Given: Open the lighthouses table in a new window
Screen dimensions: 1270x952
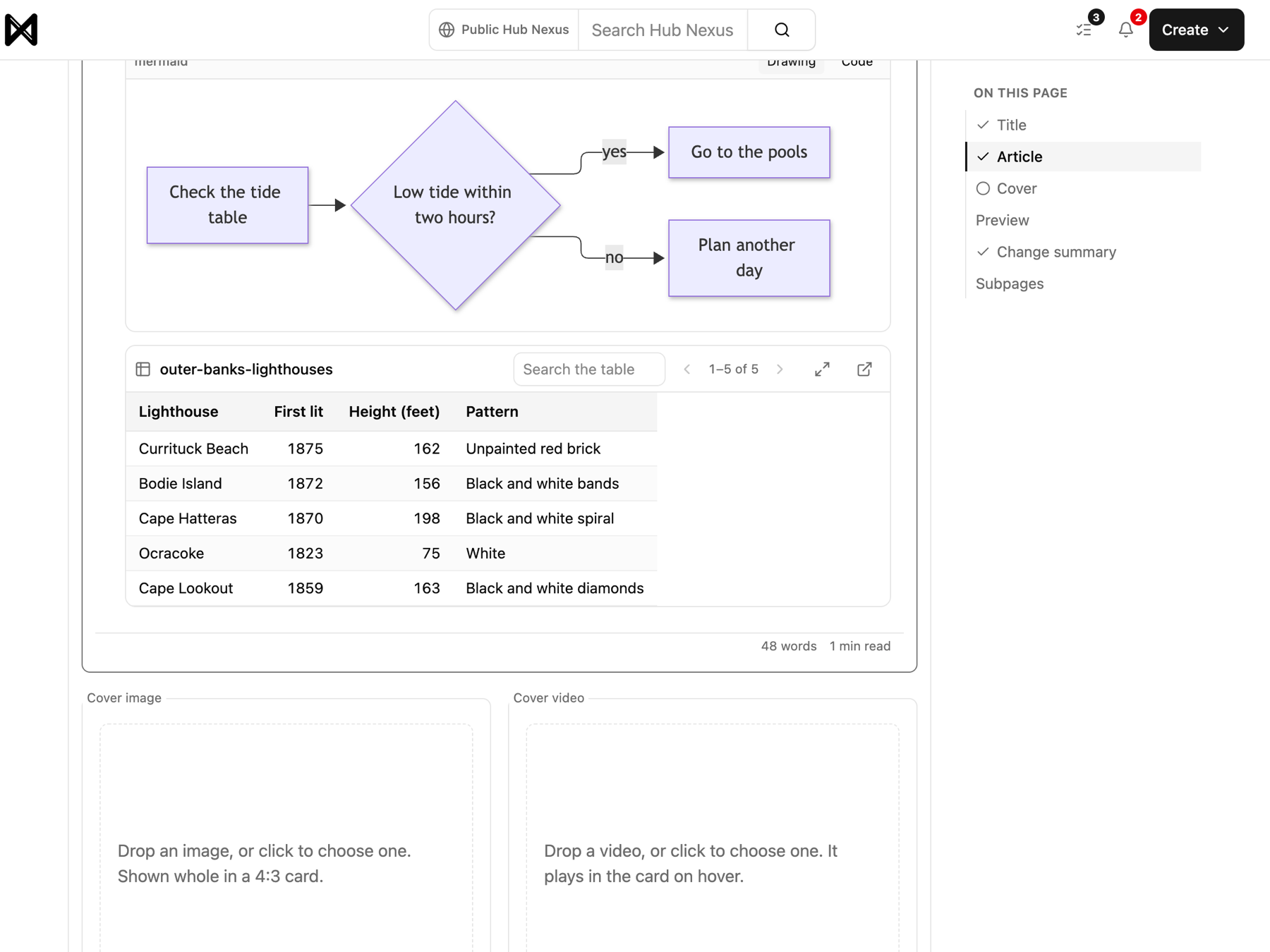Looking at the screenshot, I should (864, 369).
